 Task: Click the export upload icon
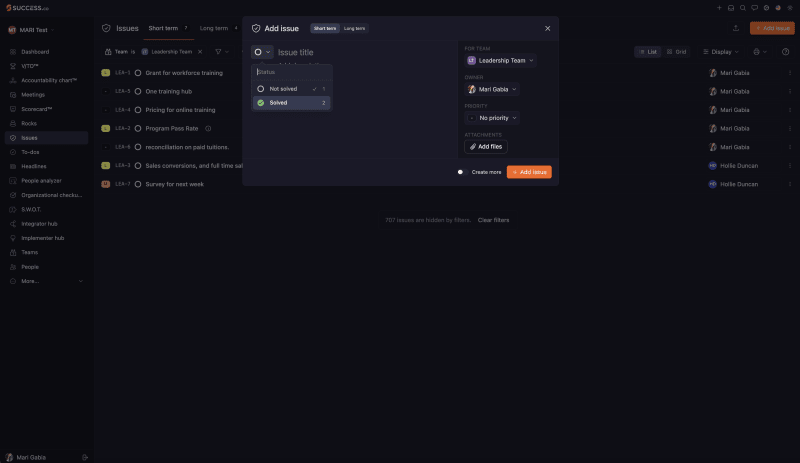coord(736,28)
